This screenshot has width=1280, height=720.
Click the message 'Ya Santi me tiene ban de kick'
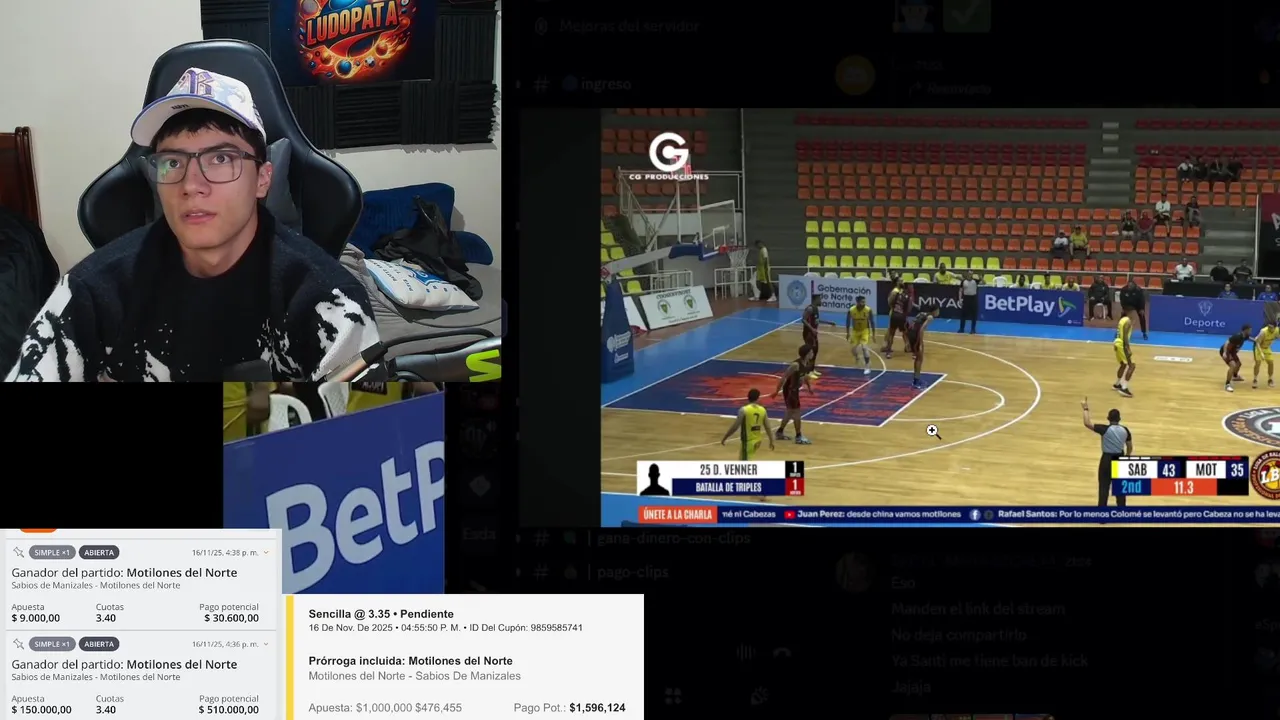click(989, 661)
